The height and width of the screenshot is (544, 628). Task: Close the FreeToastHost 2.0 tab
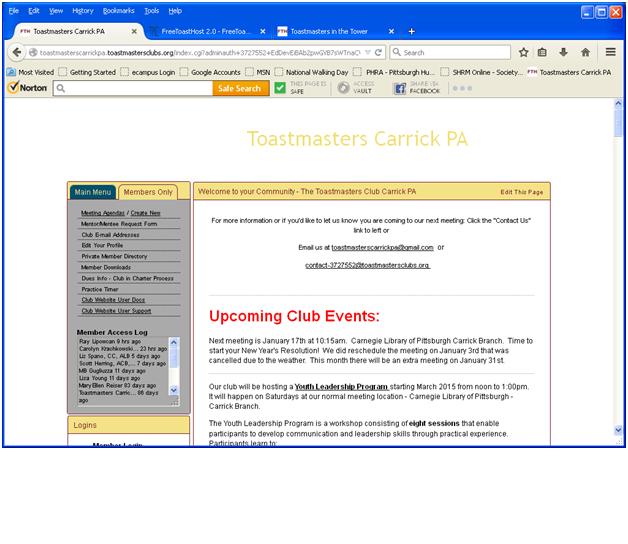pos(263,31)
